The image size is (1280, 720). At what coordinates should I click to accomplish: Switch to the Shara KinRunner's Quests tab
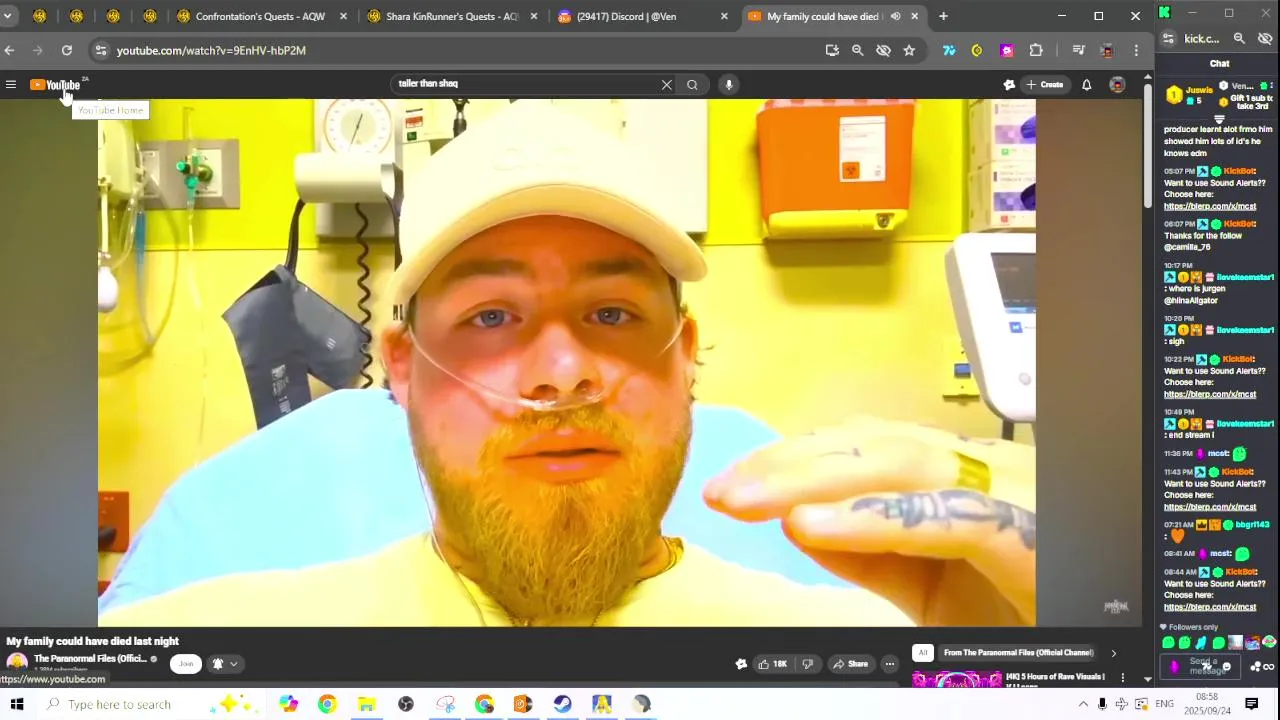[453, 16]
